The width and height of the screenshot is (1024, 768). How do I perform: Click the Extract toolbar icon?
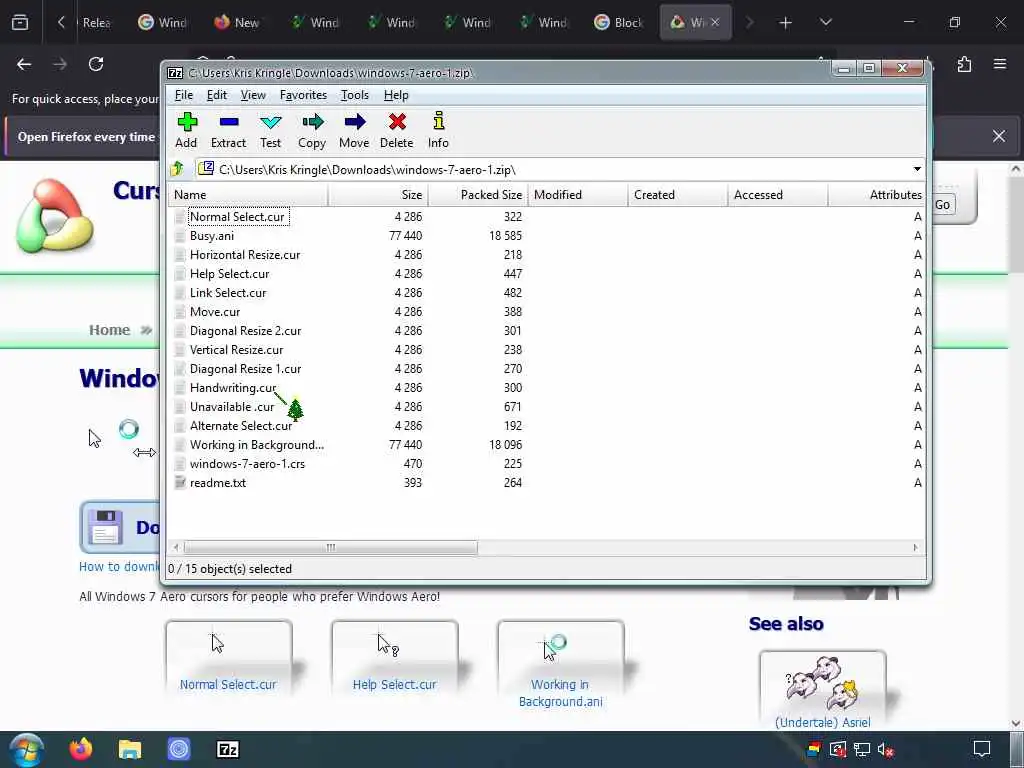[229, 122]
